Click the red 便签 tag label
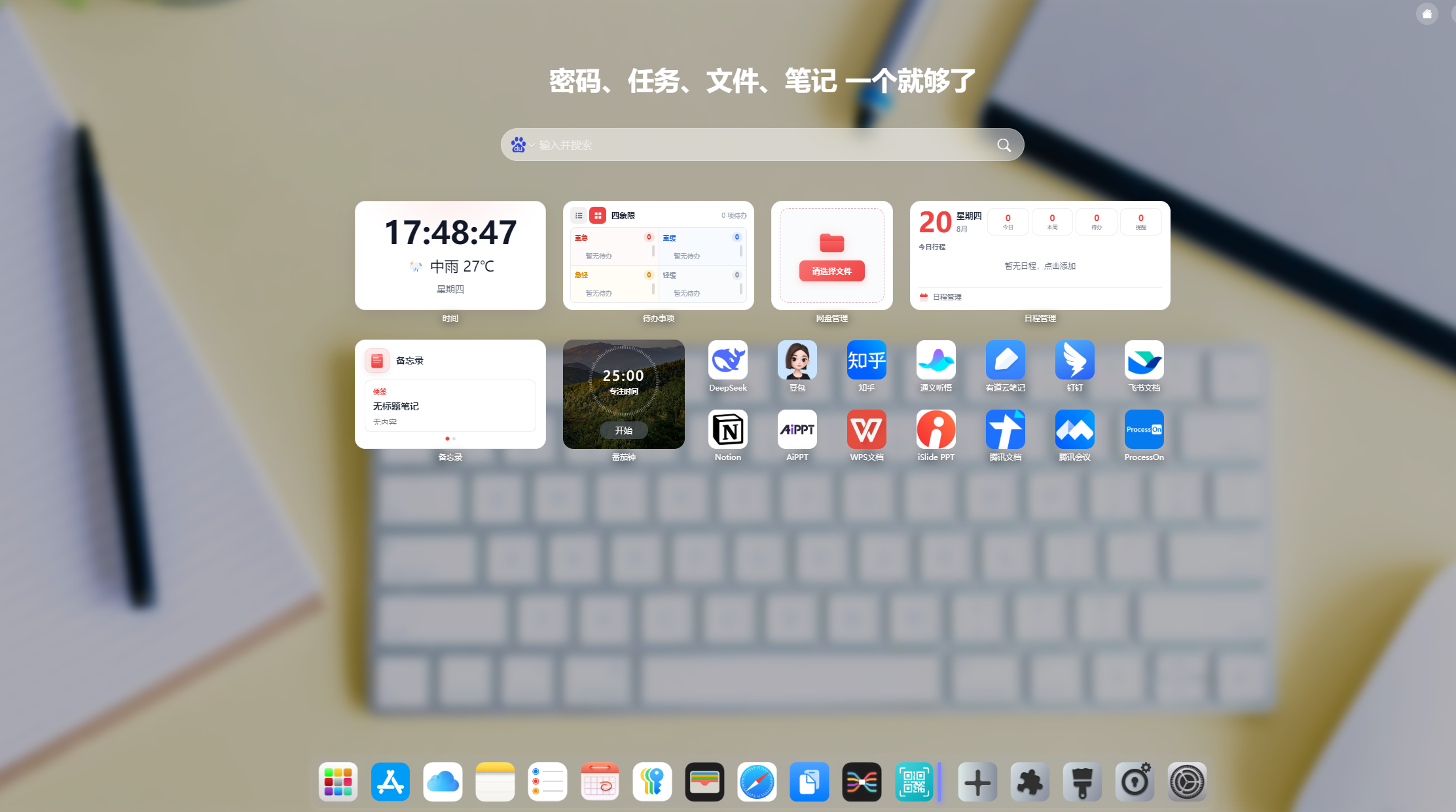This screenshot has height=812, width=1456. [x=380, y=392]
